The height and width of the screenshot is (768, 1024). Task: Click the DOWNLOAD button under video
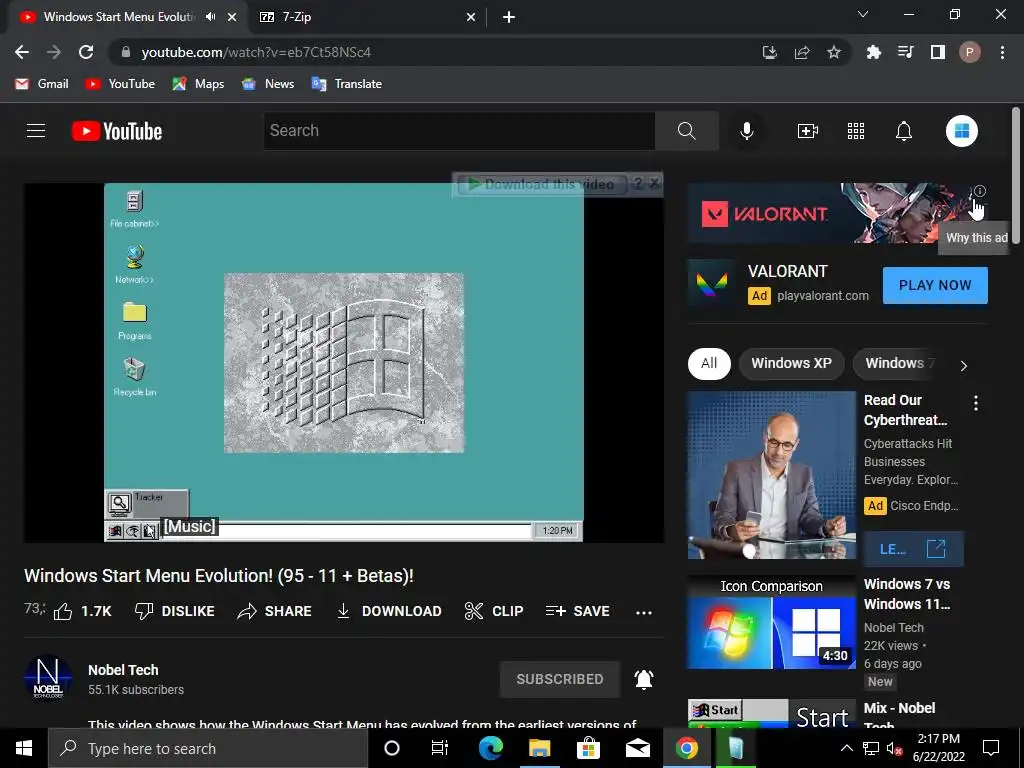[389, 611]
